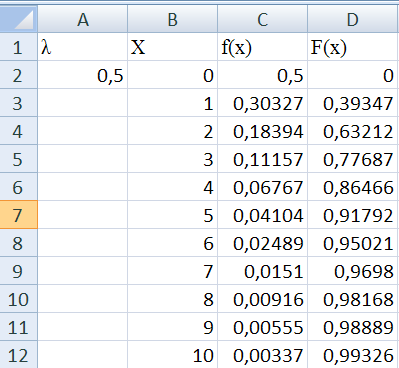Viewport: 399px width, 368px height.
Task: Click cell B1 labeled X
Action: click(172, 47)
